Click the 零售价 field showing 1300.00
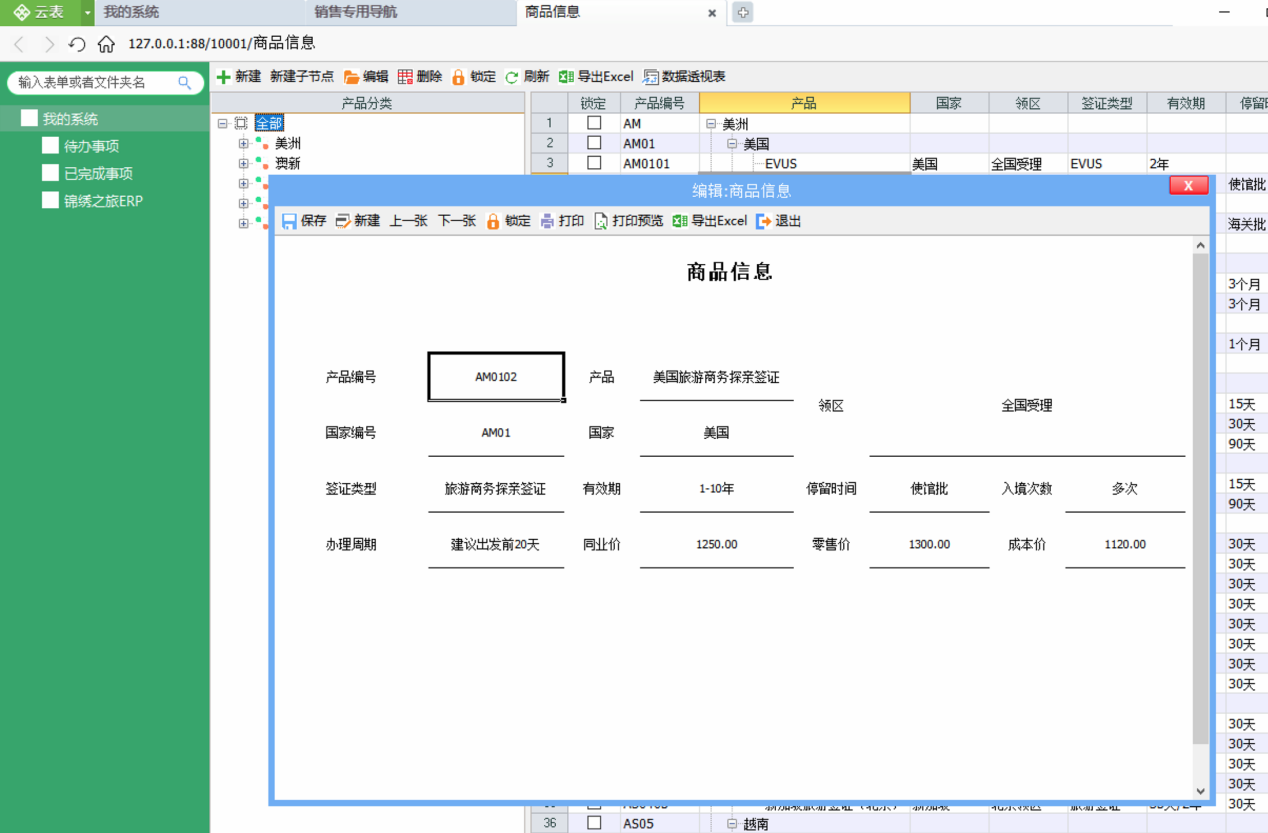 tap(929, 545)
